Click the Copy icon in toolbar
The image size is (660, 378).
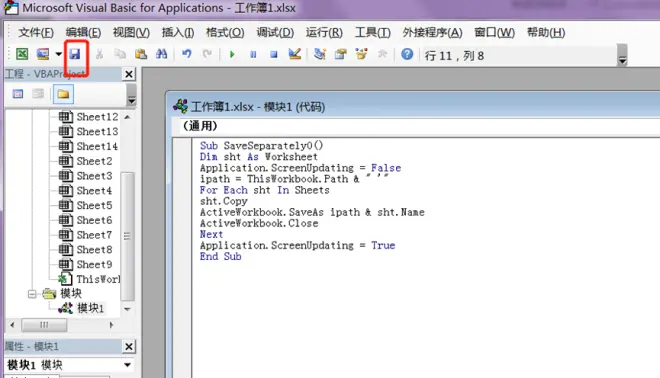tap(120, 54)
